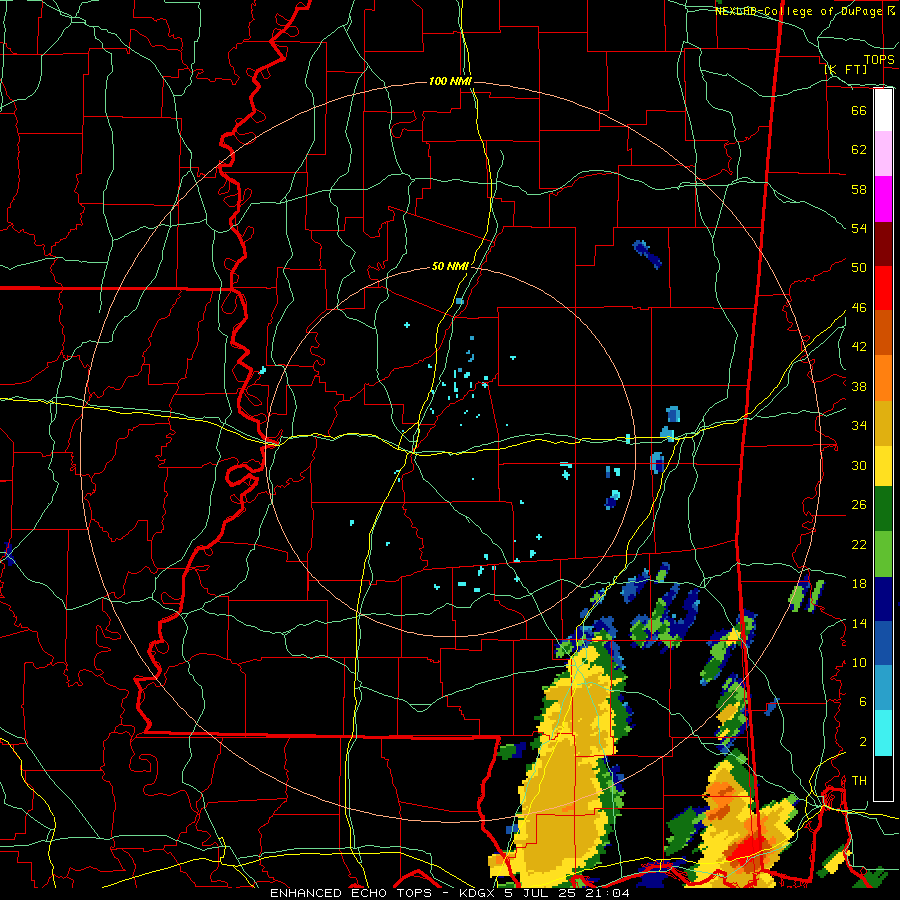
Task: Click the dark red 50-54 kft swatch
Action: pos(883,244)
